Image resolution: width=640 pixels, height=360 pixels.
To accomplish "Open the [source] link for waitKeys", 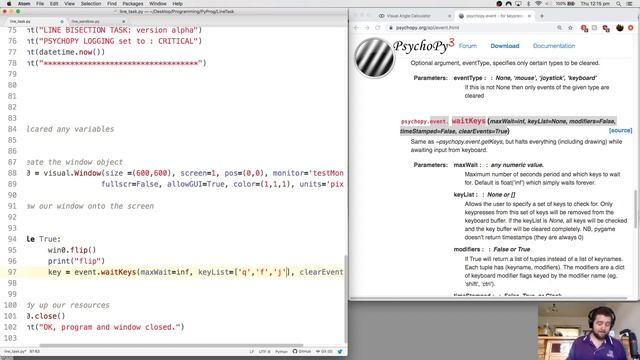I will pos(620,131).
